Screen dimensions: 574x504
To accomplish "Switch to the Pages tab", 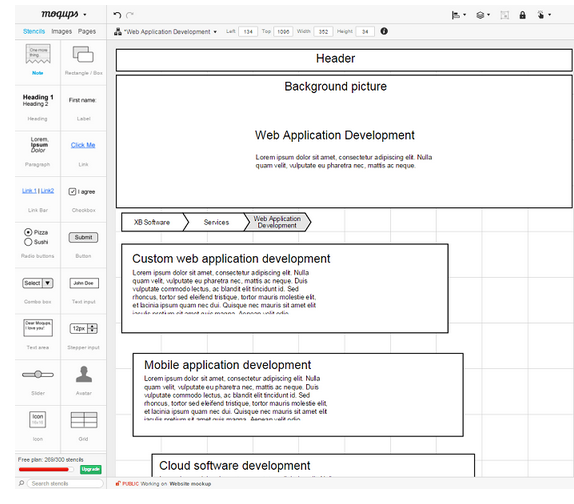I will coord(87,31).
